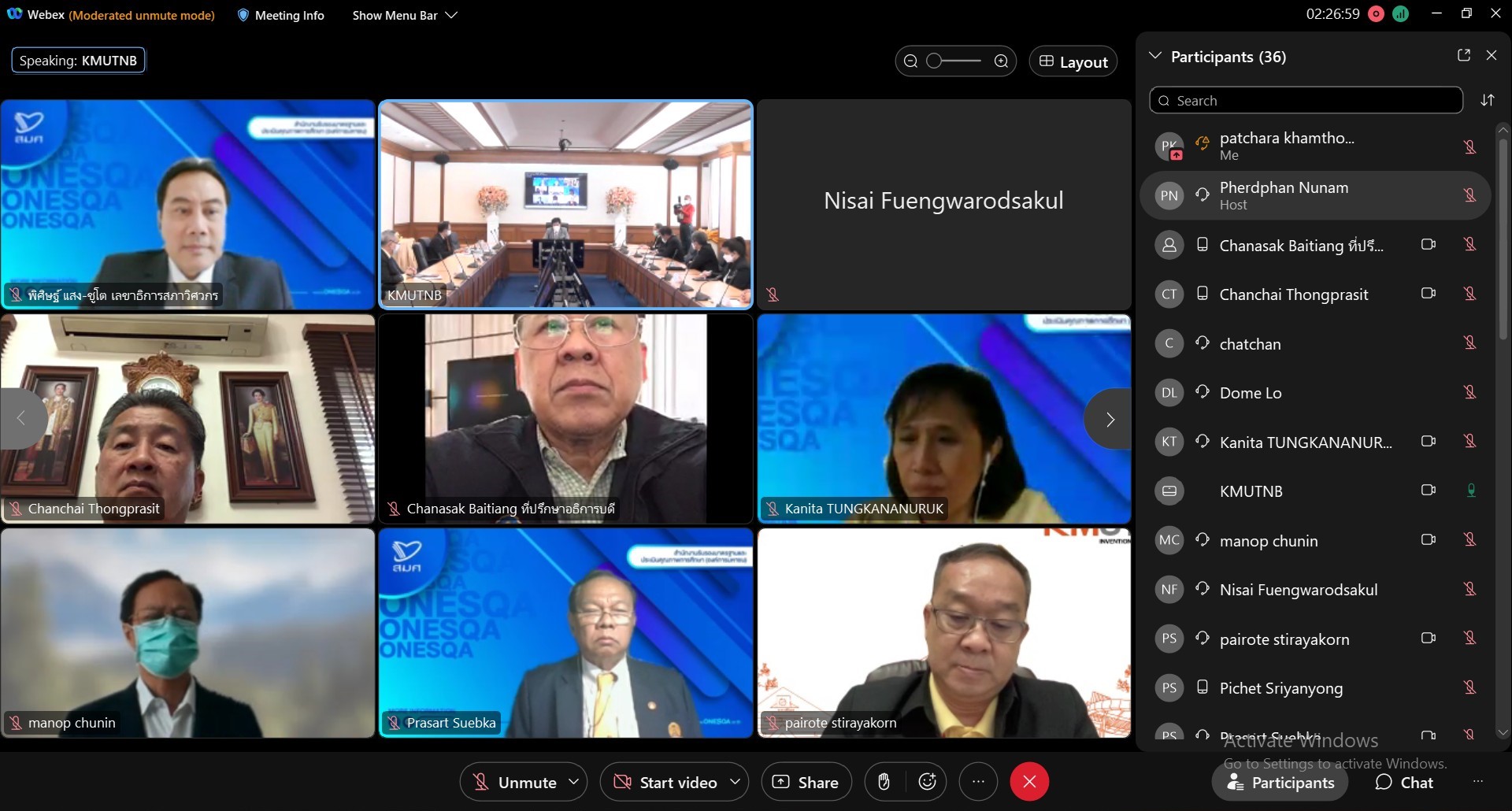Click the zoom out magnifier icon
Screen dimensions: 1512x811
(910, 61)
